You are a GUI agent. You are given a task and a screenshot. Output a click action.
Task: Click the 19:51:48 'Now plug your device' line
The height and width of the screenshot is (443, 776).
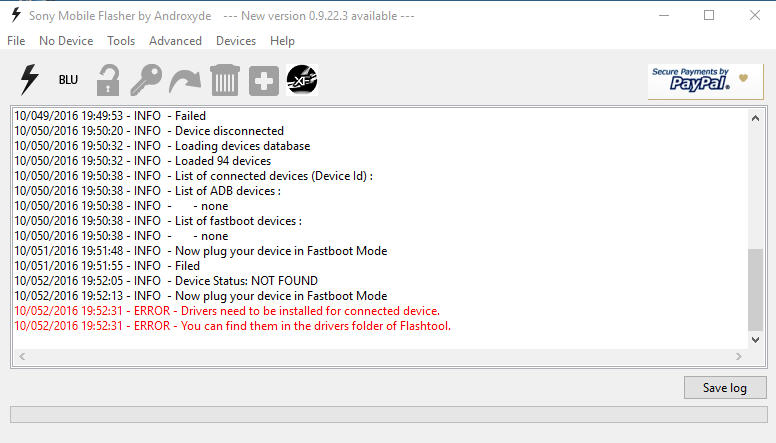[200, 251]
